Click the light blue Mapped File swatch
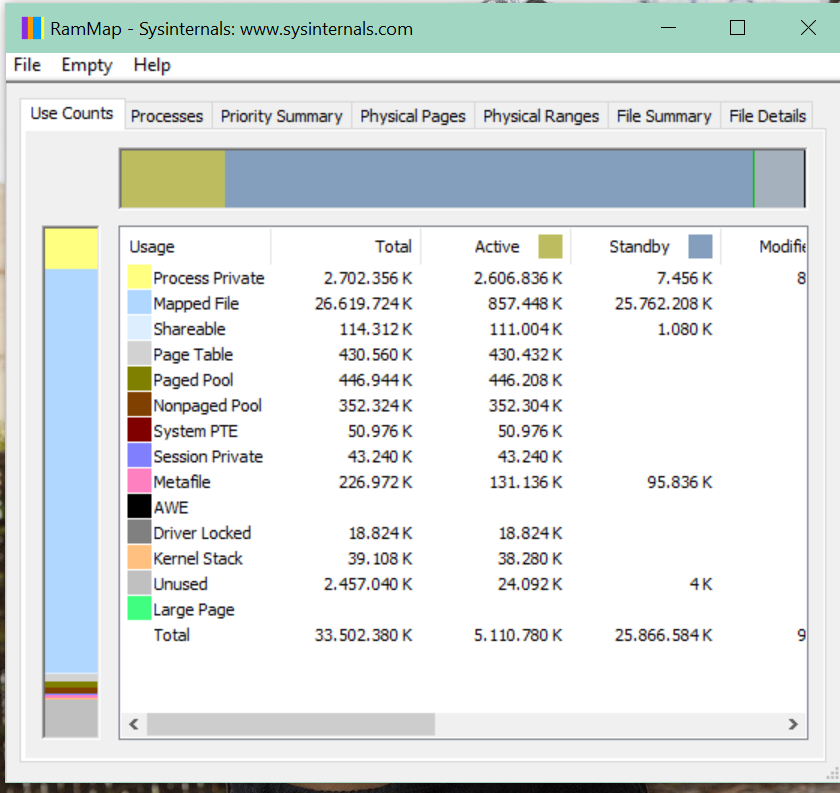The image size is (840, 793). [x=139, y=303]
